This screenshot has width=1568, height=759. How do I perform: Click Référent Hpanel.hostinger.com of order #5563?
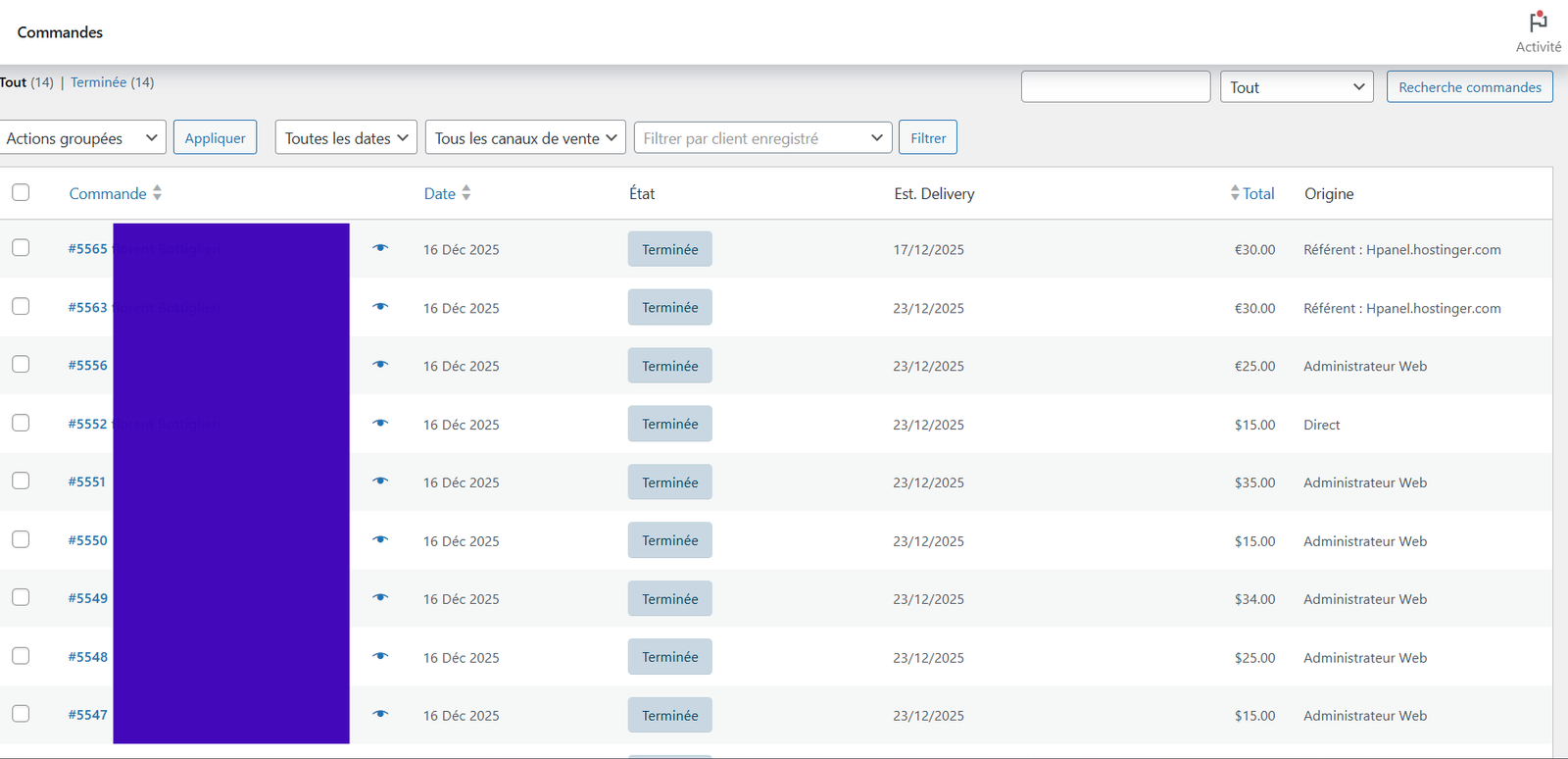click(x=1402, y=308)
